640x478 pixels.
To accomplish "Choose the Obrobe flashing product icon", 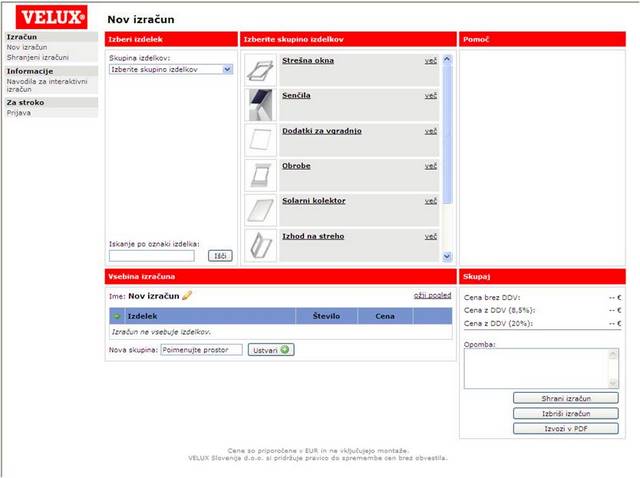I will 260,175.
